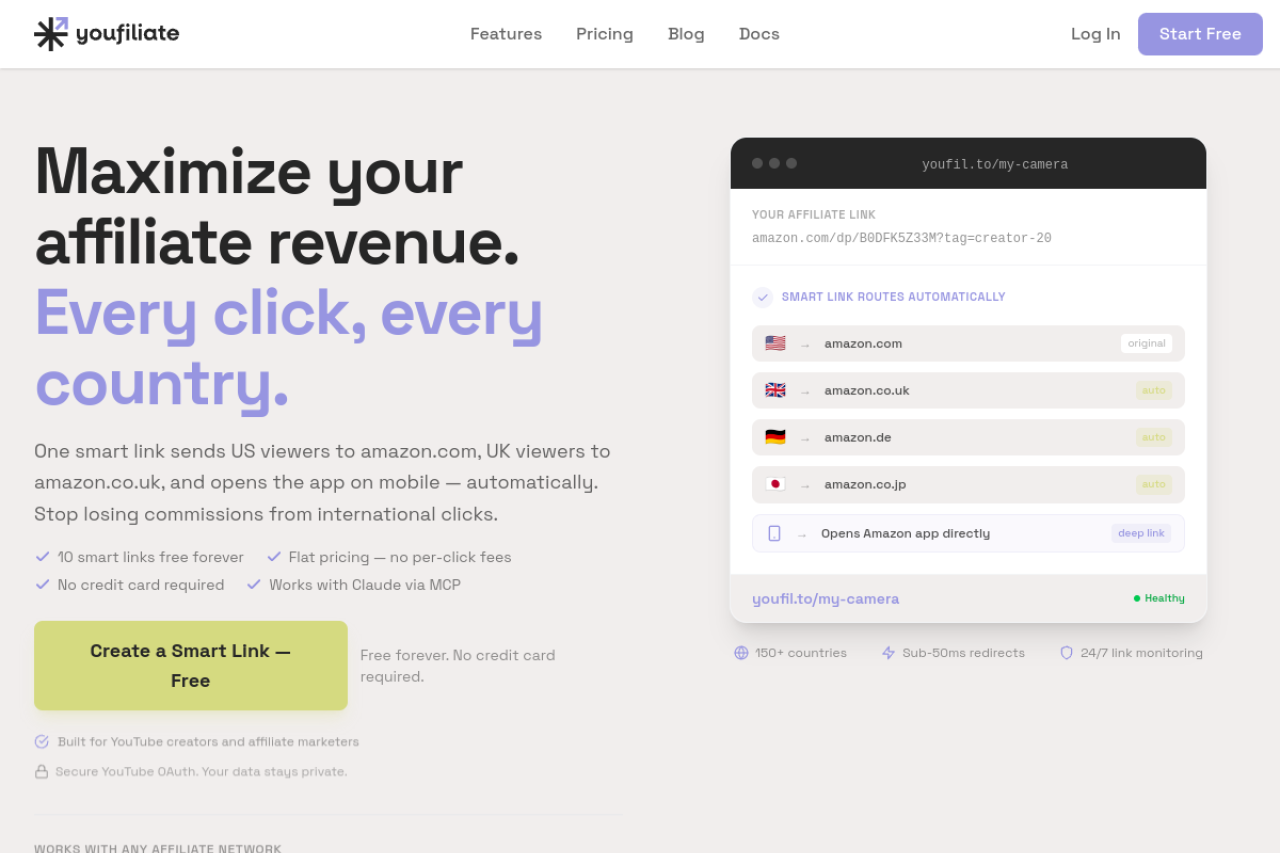This screenshot has width=1280, height=853.
Task: Click the amazon.de route text
Action: click(858, 438)
